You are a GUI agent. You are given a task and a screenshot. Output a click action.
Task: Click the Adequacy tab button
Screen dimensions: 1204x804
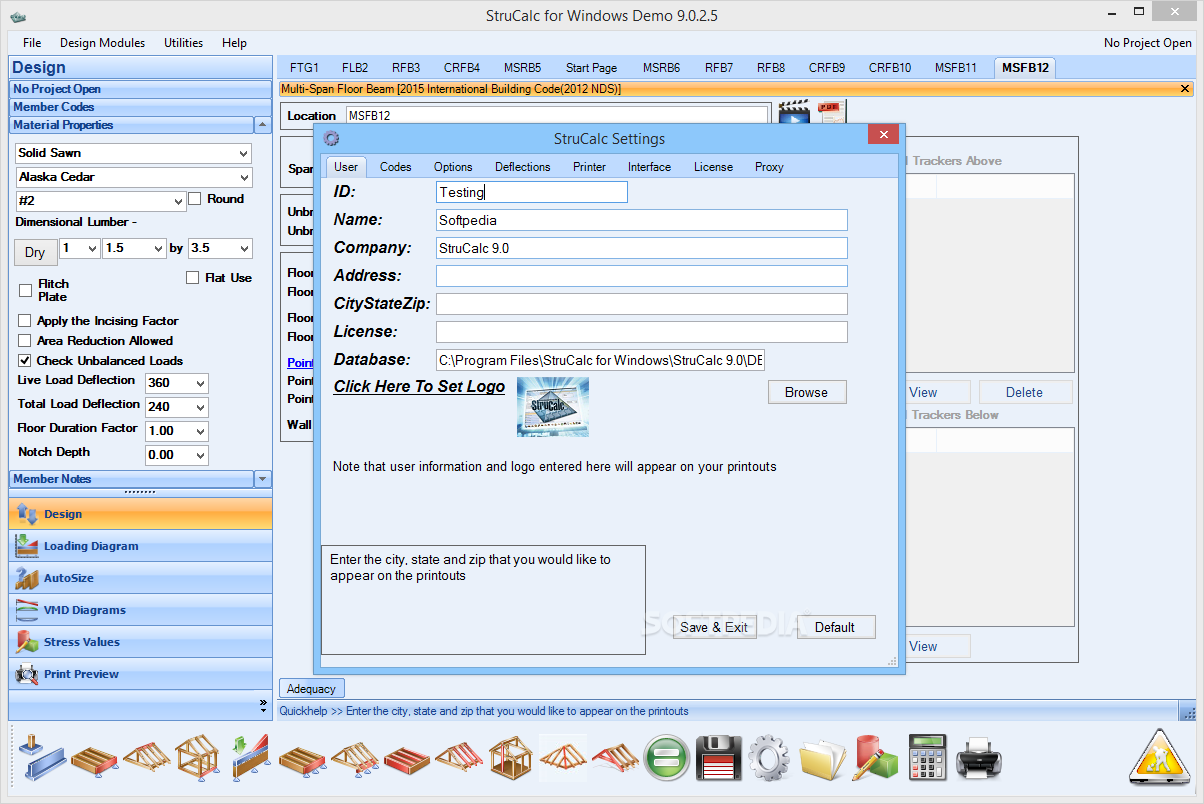click(311, 688)
